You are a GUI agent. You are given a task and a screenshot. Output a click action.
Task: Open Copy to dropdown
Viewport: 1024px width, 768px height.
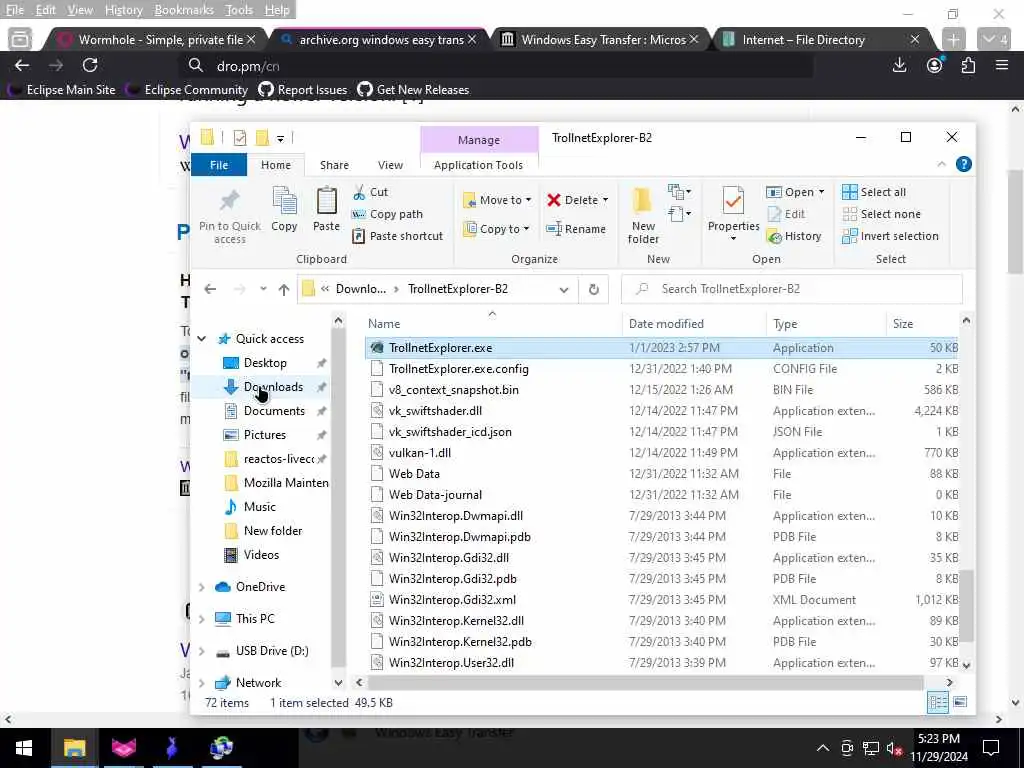point(496,229)
